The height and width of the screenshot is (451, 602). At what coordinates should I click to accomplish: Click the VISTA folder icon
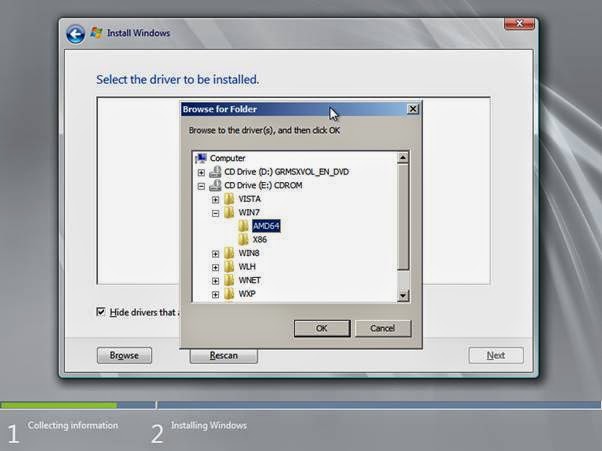pyautogui.click(x=229, y=199)
